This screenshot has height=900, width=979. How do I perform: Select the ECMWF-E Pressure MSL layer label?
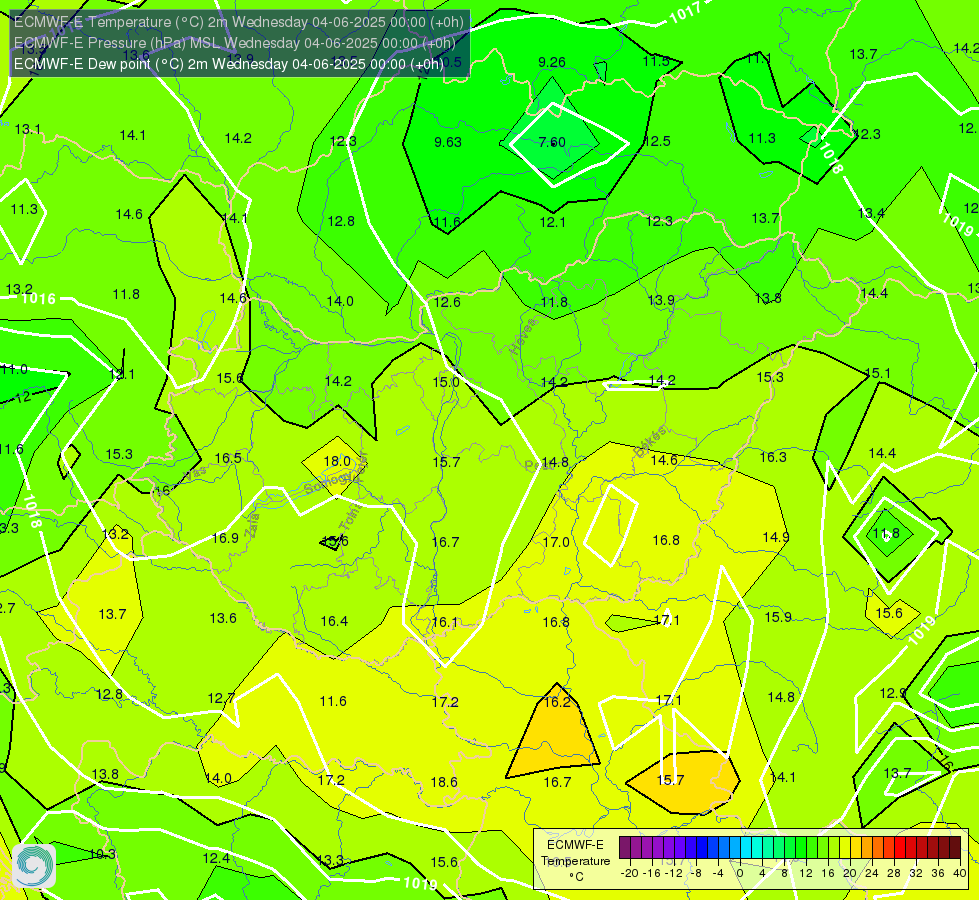(x=235, y=42)
